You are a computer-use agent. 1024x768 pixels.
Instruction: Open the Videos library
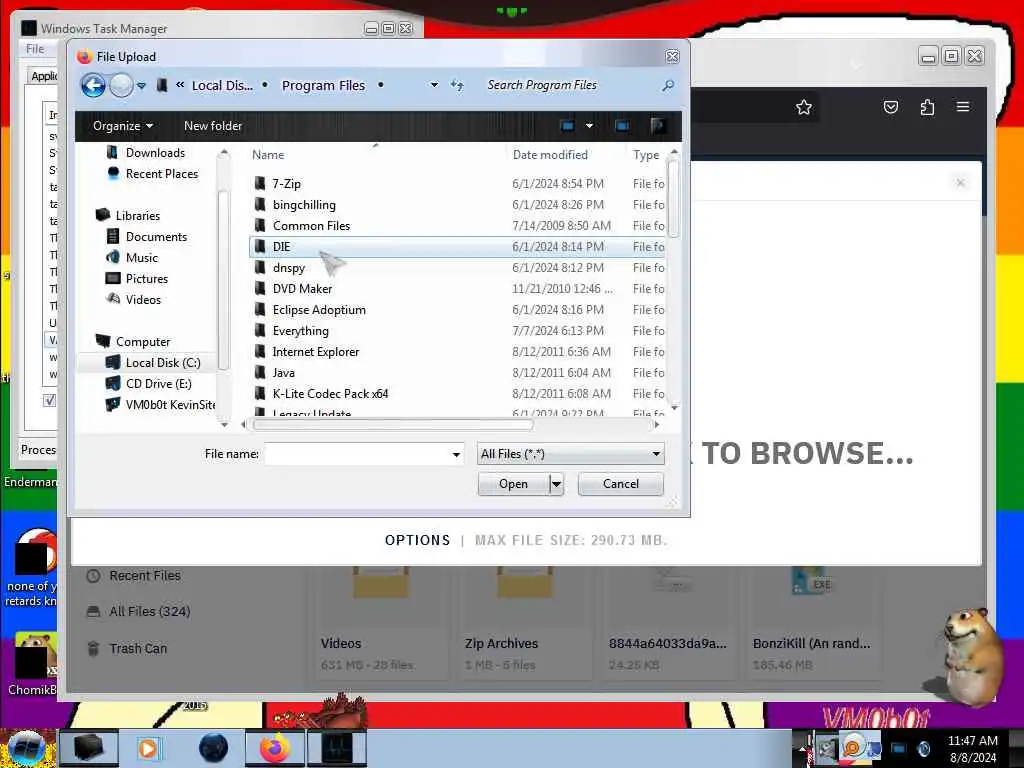143,299
